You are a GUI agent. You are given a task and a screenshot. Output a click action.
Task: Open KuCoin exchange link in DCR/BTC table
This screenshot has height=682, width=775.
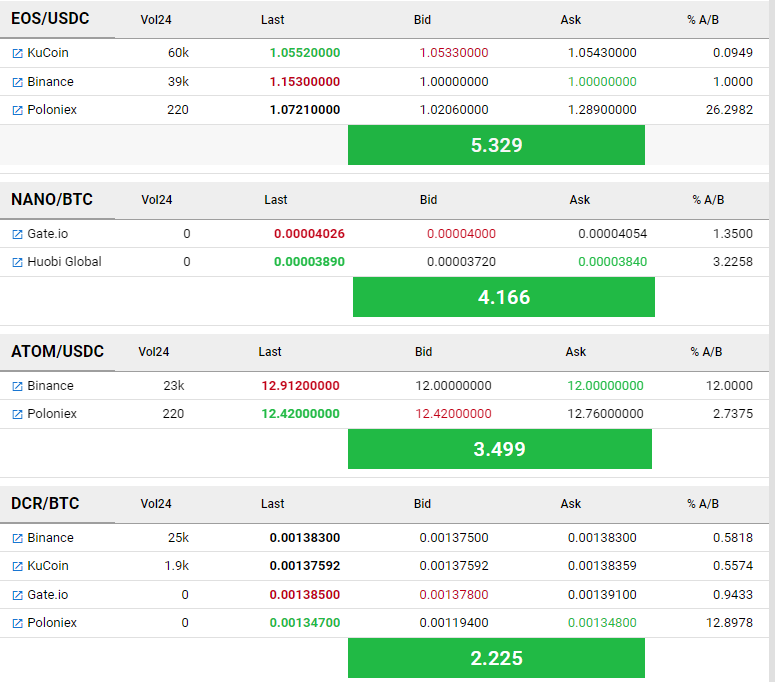(x=48, y=565)
